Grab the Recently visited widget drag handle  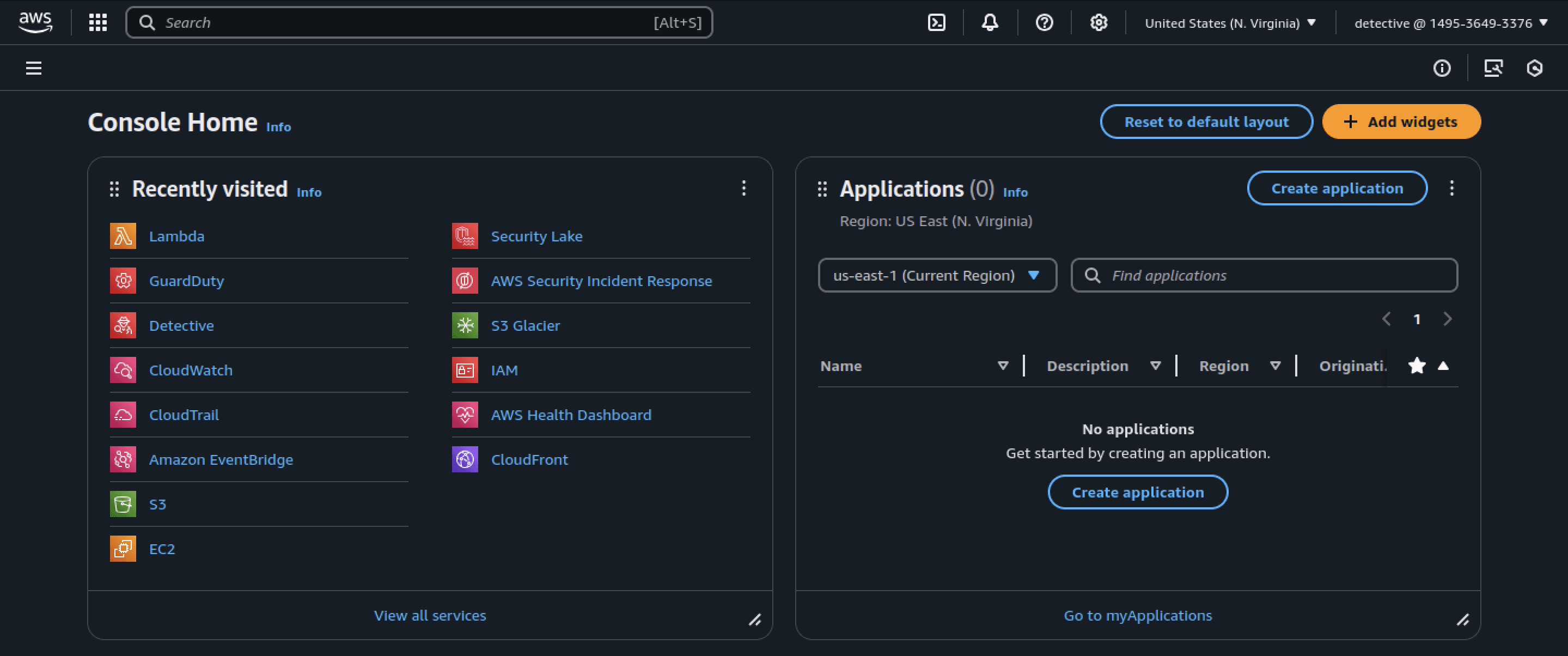tap(114, 190)
